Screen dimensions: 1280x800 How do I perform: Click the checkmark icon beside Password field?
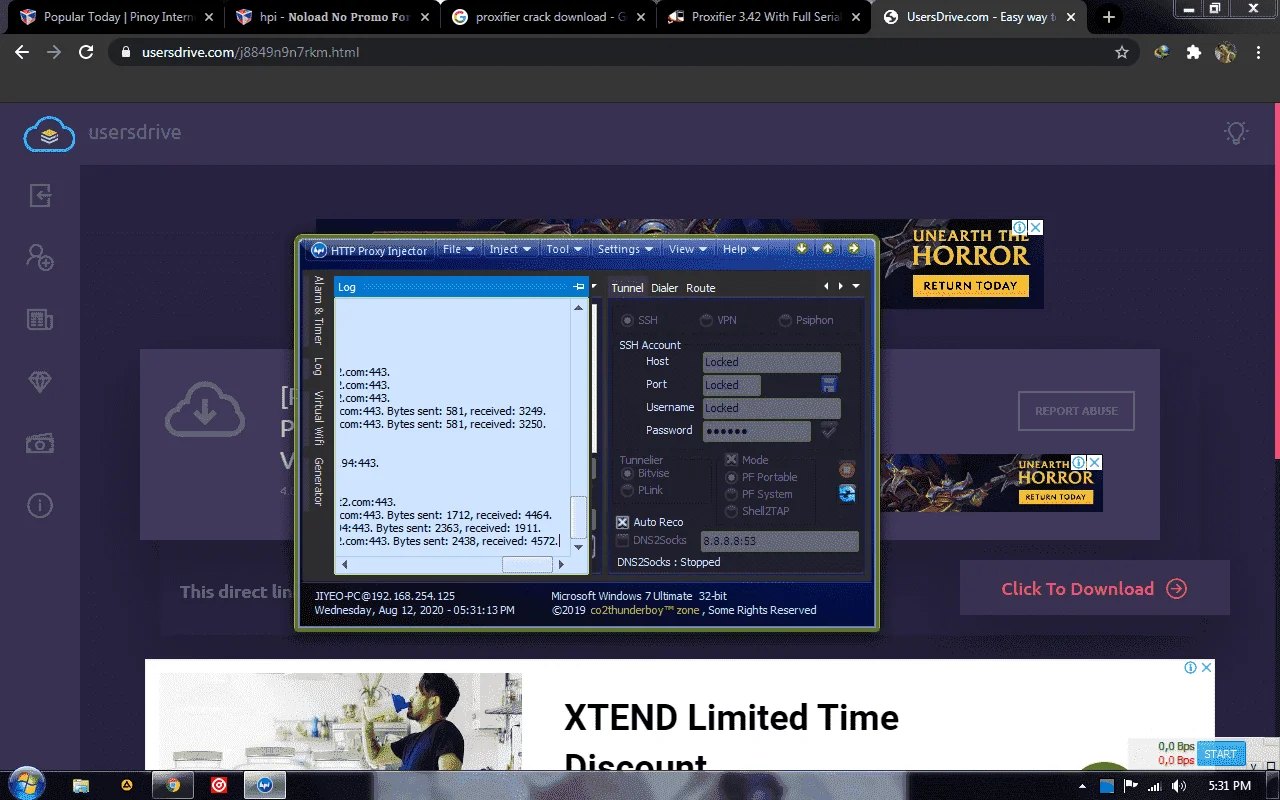tap(829, 430)
